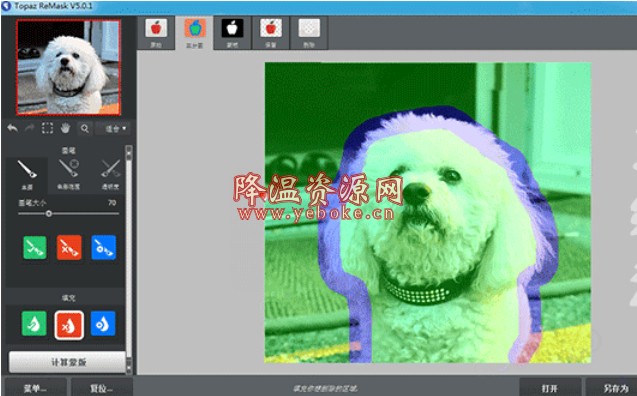The width and height of the screenshot is (637, 396).
Task: Select the red fill-to-cut bucket
Action: point(69,325)
